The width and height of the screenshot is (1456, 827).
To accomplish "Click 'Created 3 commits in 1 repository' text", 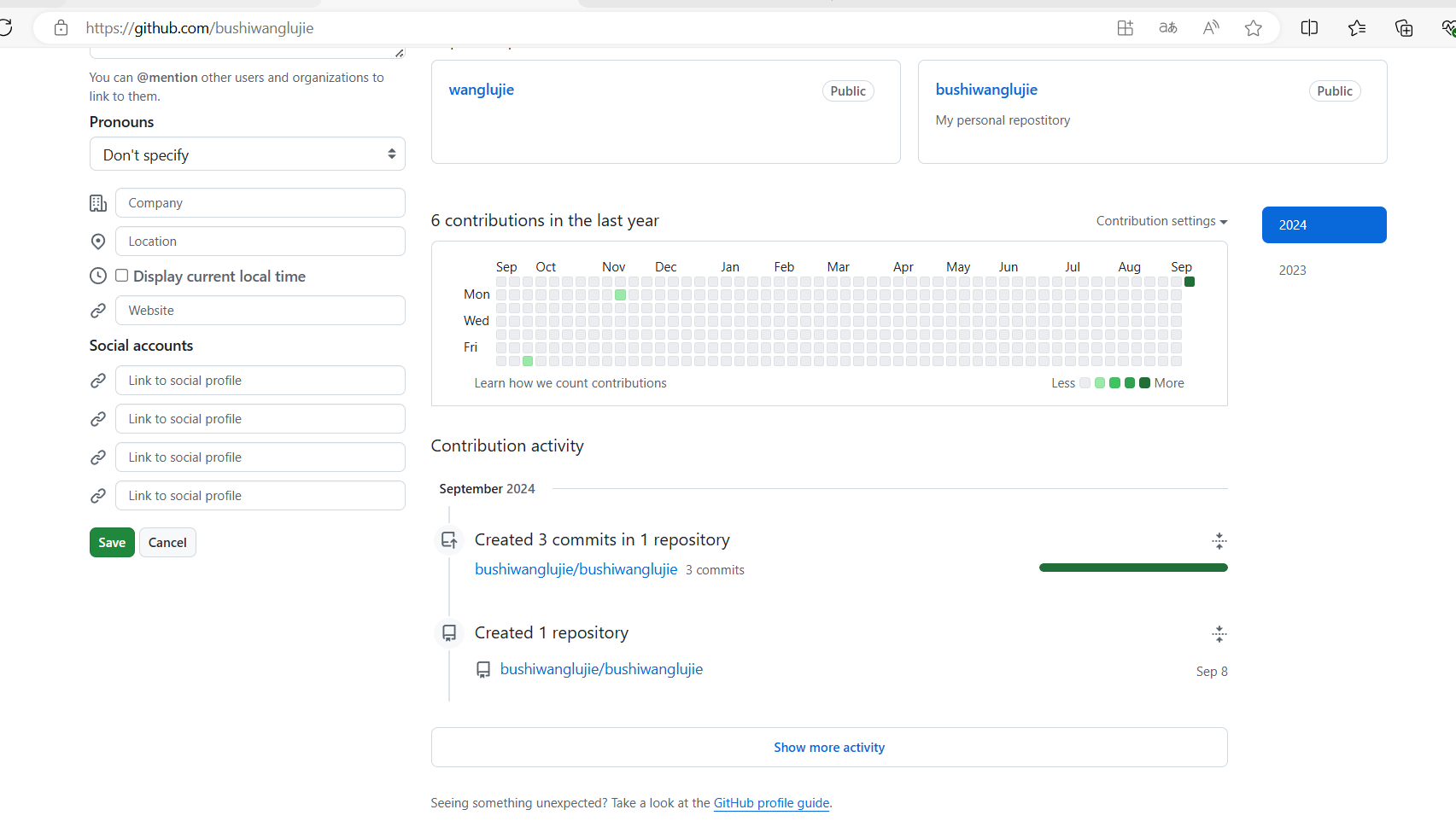I will [x=602, y=539].
